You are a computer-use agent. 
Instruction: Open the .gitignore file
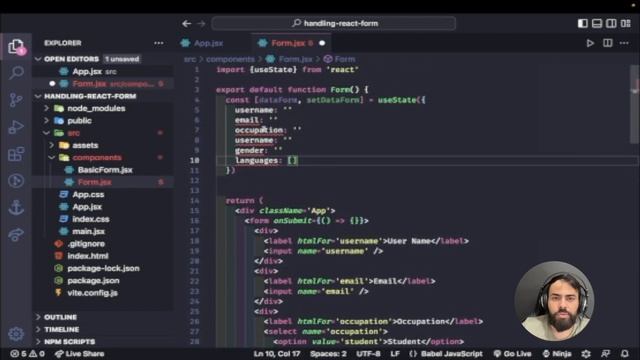click(x=86, y=244)
